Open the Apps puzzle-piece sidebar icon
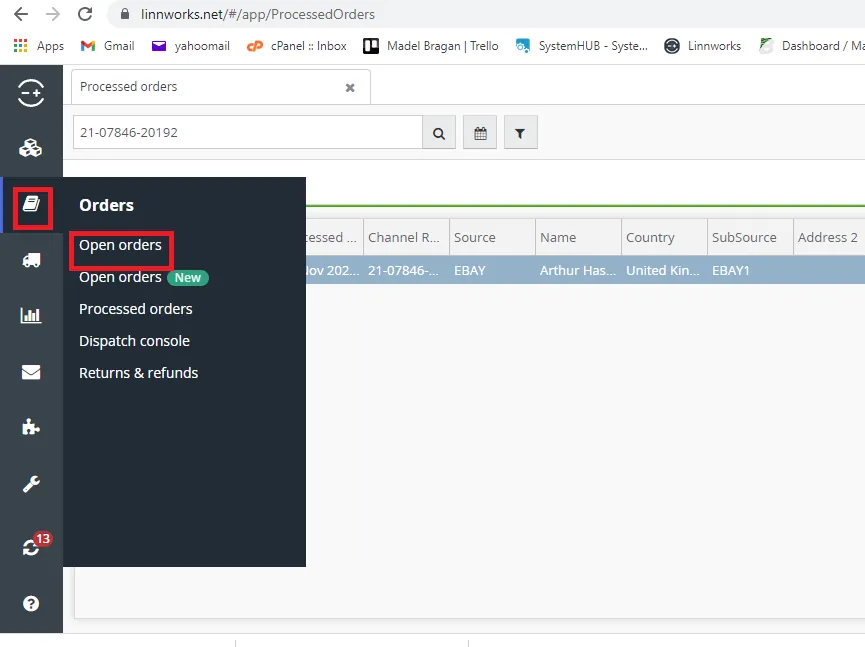 pyautogui.click(x=31, y=427)
